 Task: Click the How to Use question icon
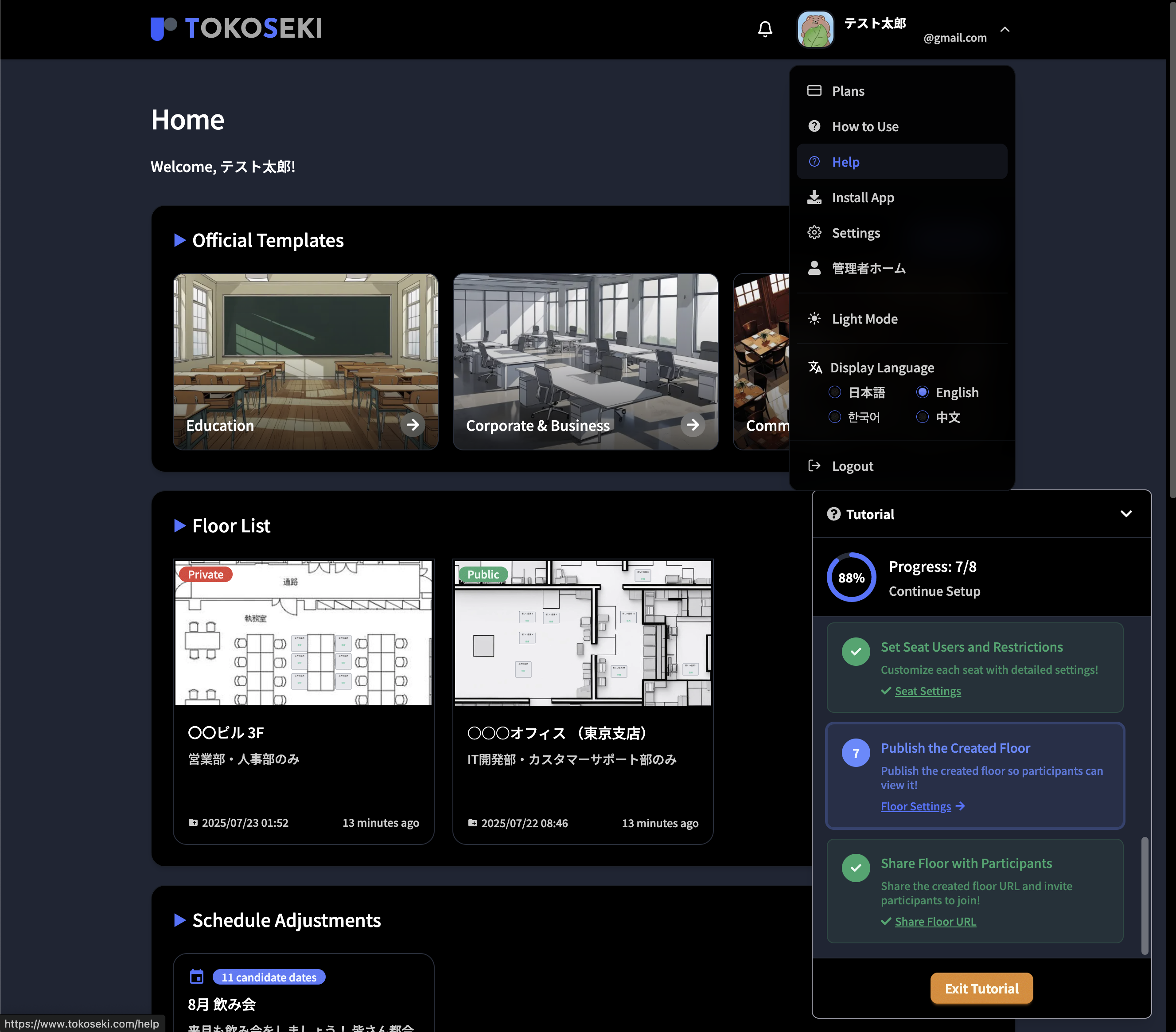click(x=814, y=126)
